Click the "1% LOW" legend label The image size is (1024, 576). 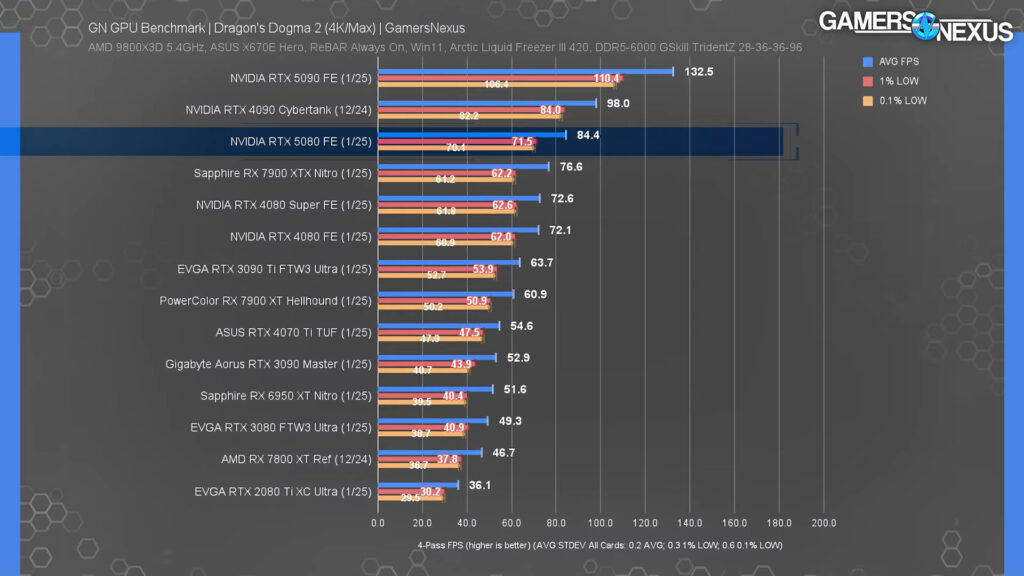pos(899,81)
